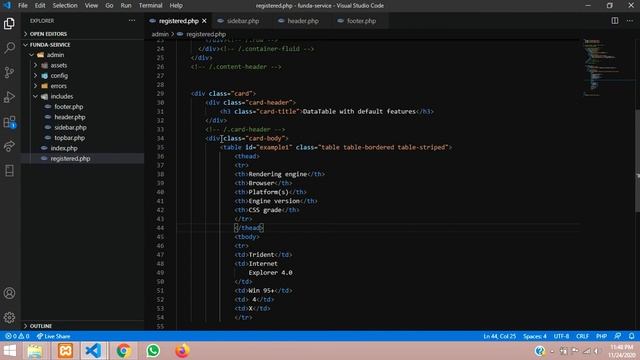Open the Run menu

pos(126,6)
